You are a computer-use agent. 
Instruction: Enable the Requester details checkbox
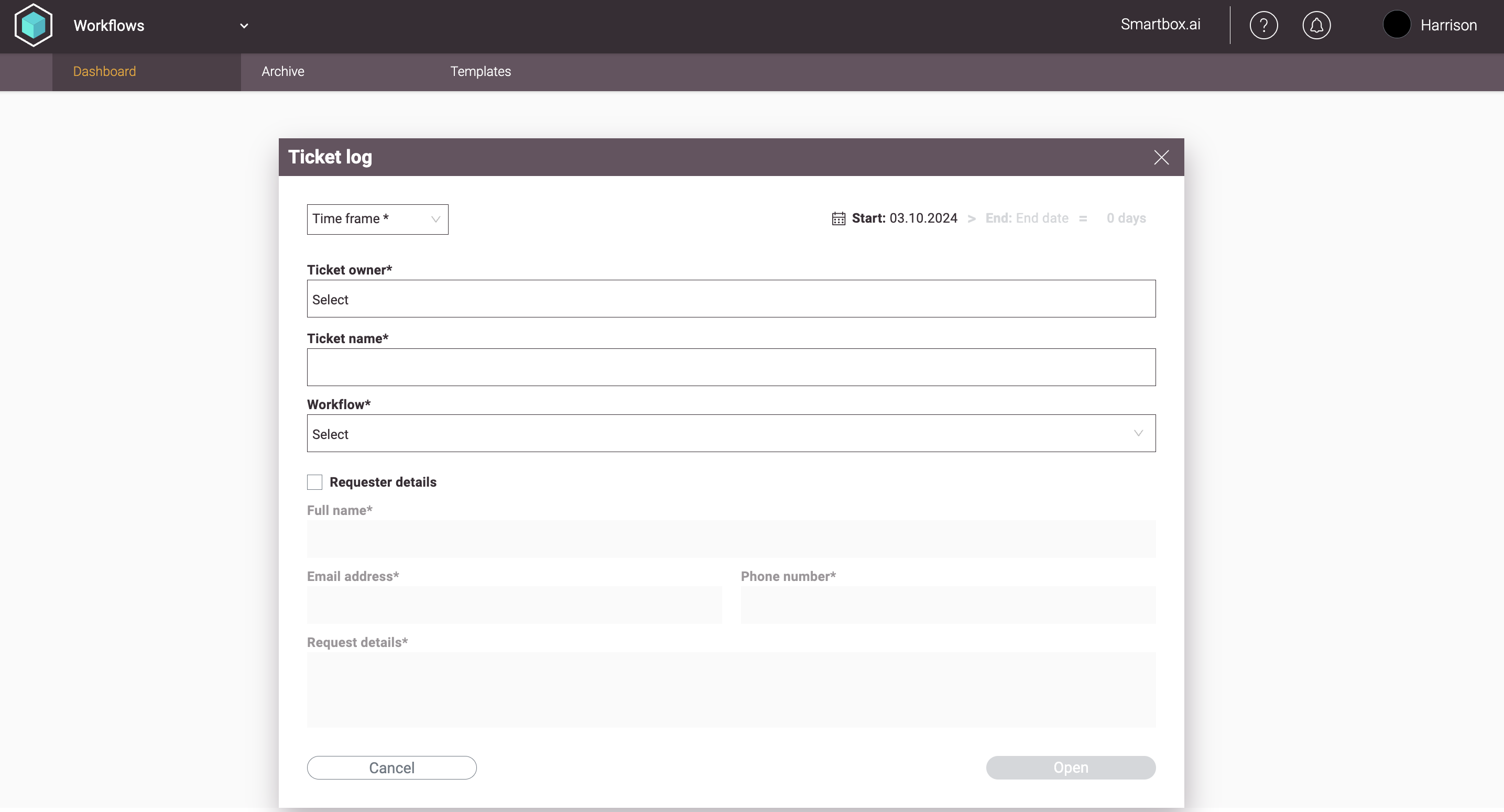315,482
